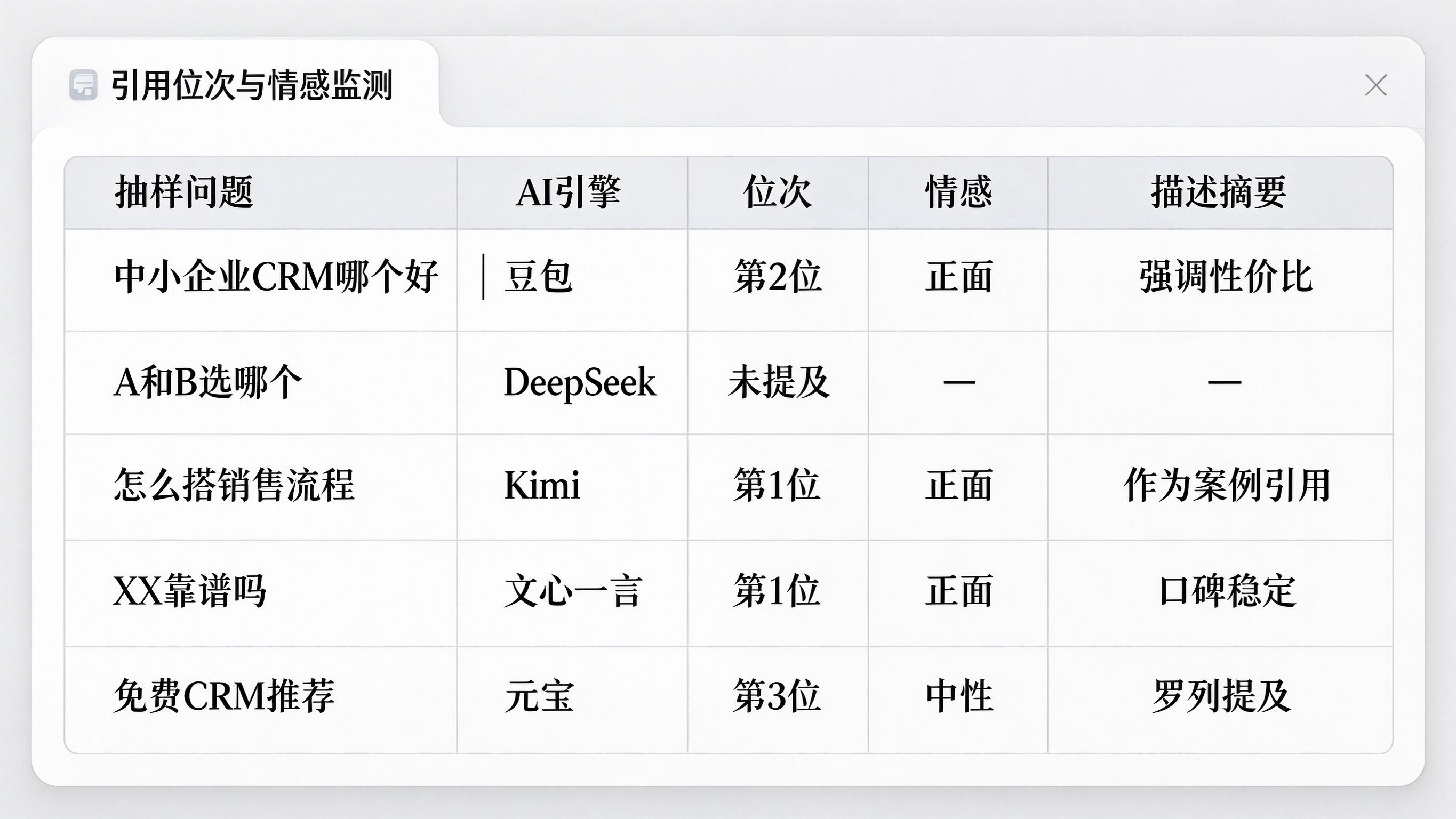Click the 位次 column header
Viewport: 1456px width, 819px height.
click(778, 192)
